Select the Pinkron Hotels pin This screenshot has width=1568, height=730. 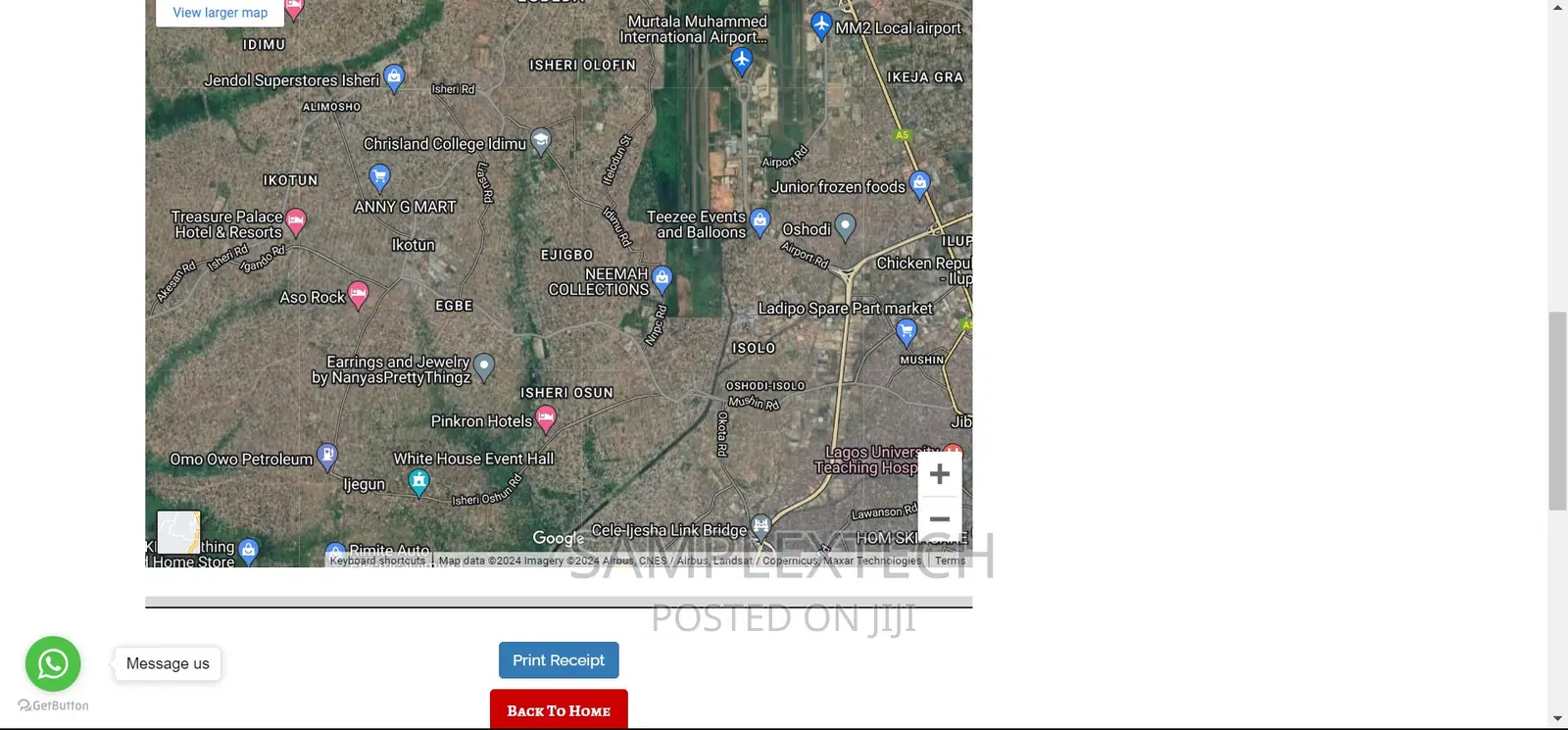point(546,418)
